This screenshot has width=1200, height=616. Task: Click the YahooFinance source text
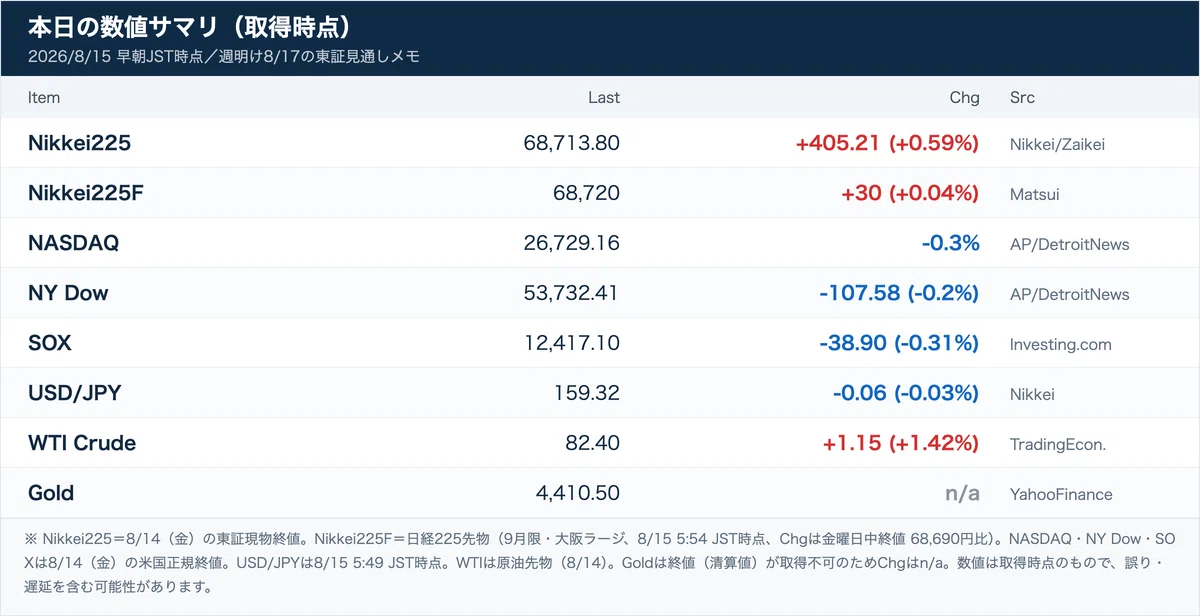click(1061, 494)
